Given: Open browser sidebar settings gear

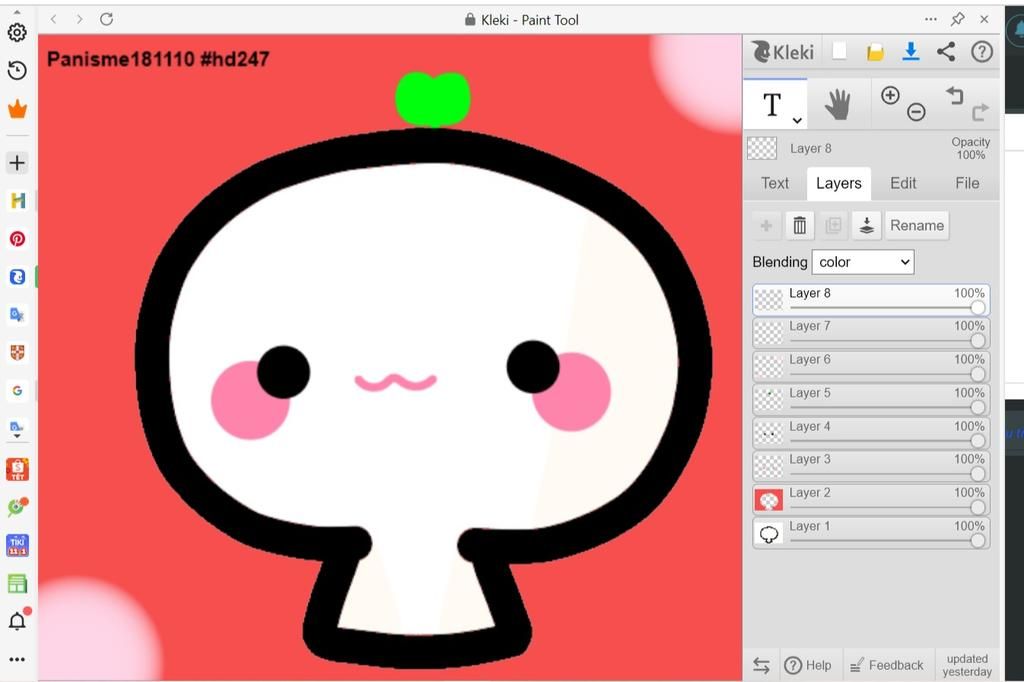Looking at the screenshot, I should [17, 32].
